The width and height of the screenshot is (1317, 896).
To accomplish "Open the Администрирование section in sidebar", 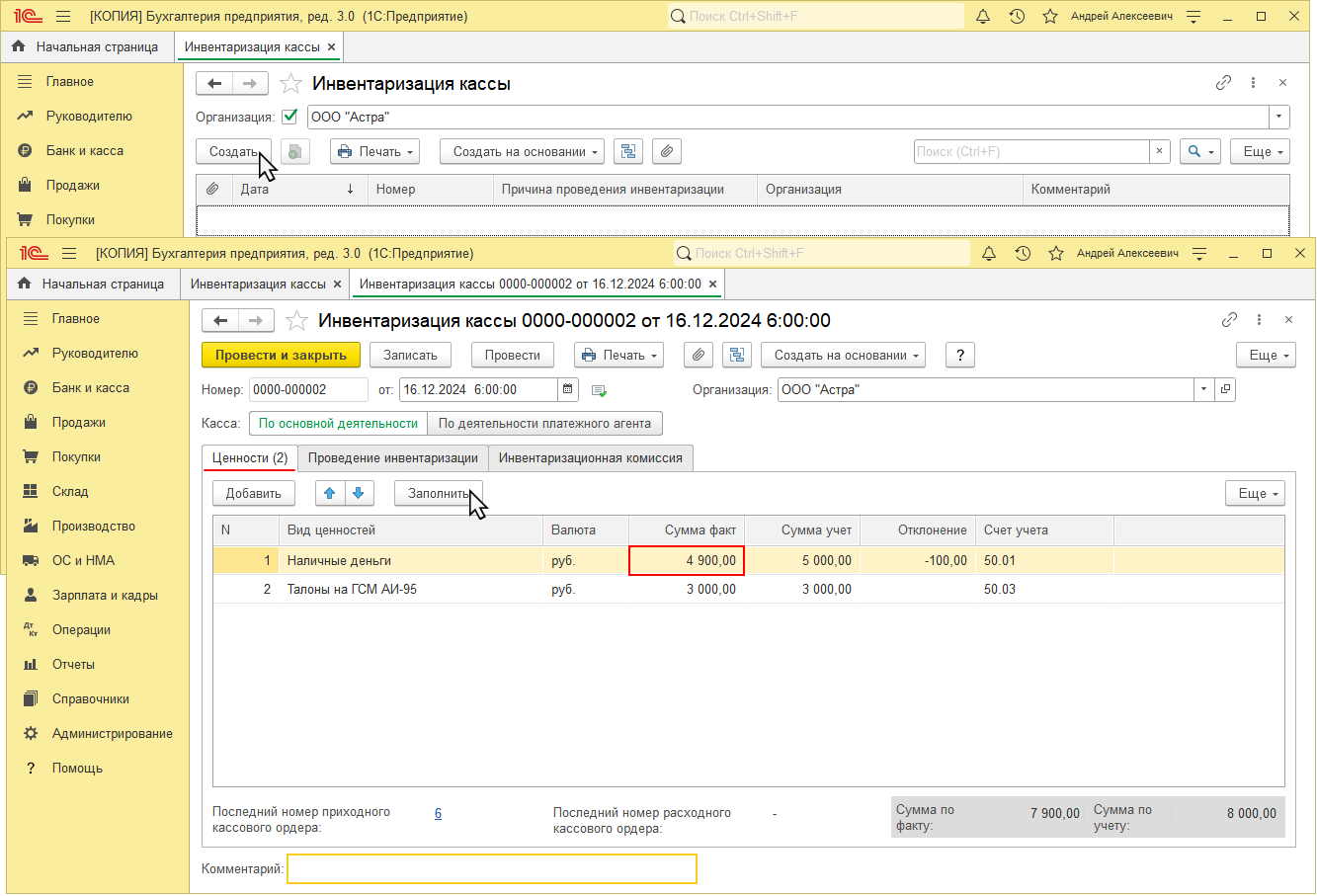I will pyautogui.click(x=112, y=734).
